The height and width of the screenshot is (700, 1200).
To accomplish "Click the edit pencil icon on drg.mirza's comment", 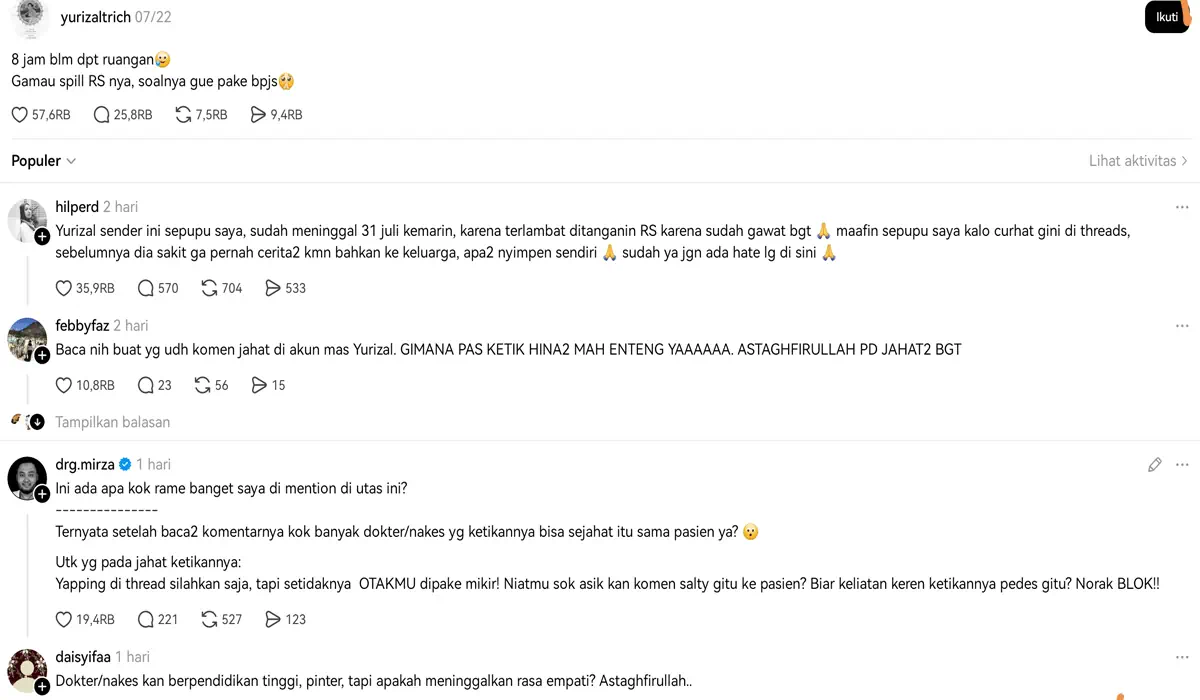I will (1155, 465).
